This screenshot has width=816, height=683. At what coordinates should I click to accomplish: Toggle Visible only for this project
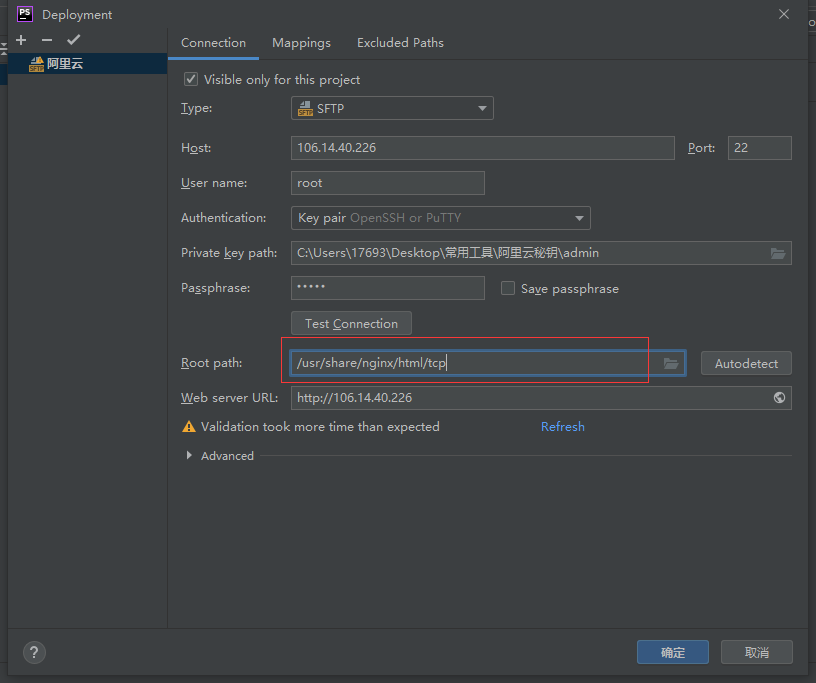point(191,79)
